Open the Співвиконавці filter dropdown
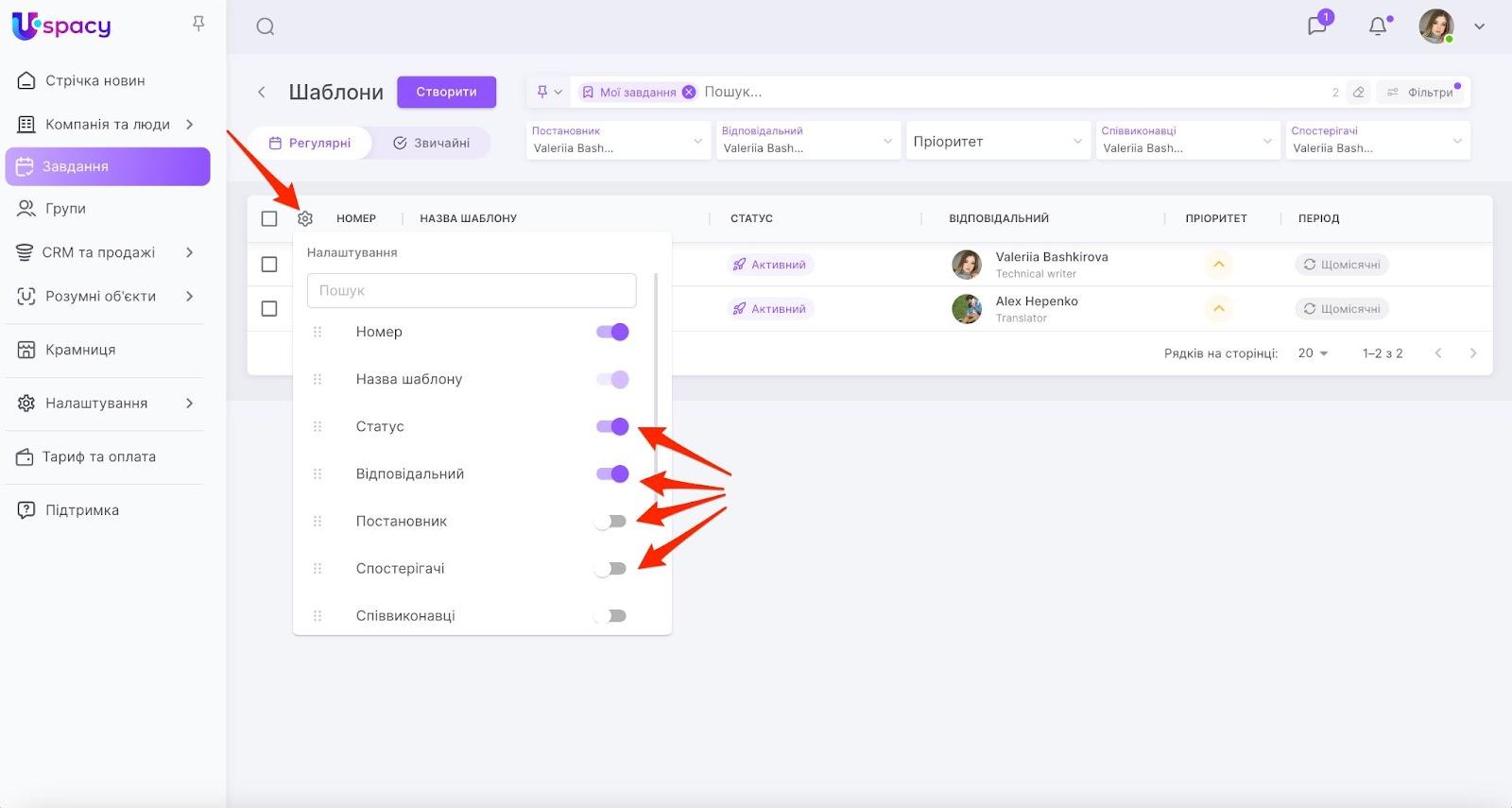The height and width of the screenshot is (808, 1512). click(1188, 141)
